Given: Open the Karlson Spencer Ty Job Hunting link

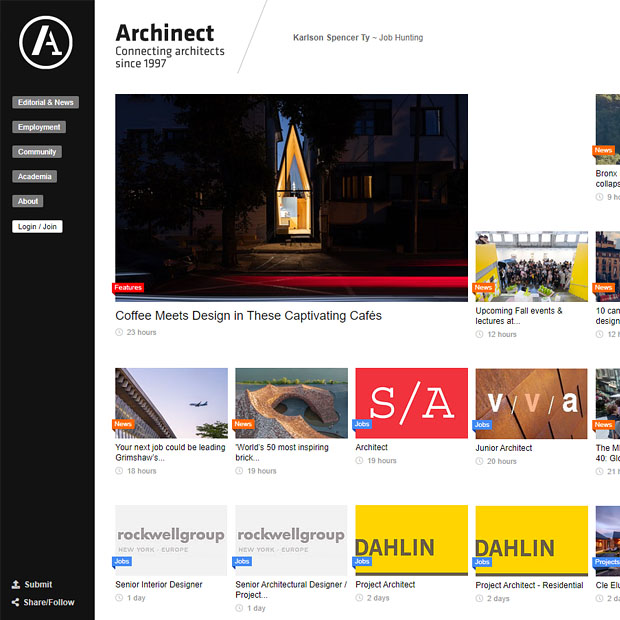Looking at the screenshot, I should tap(358, 38).
